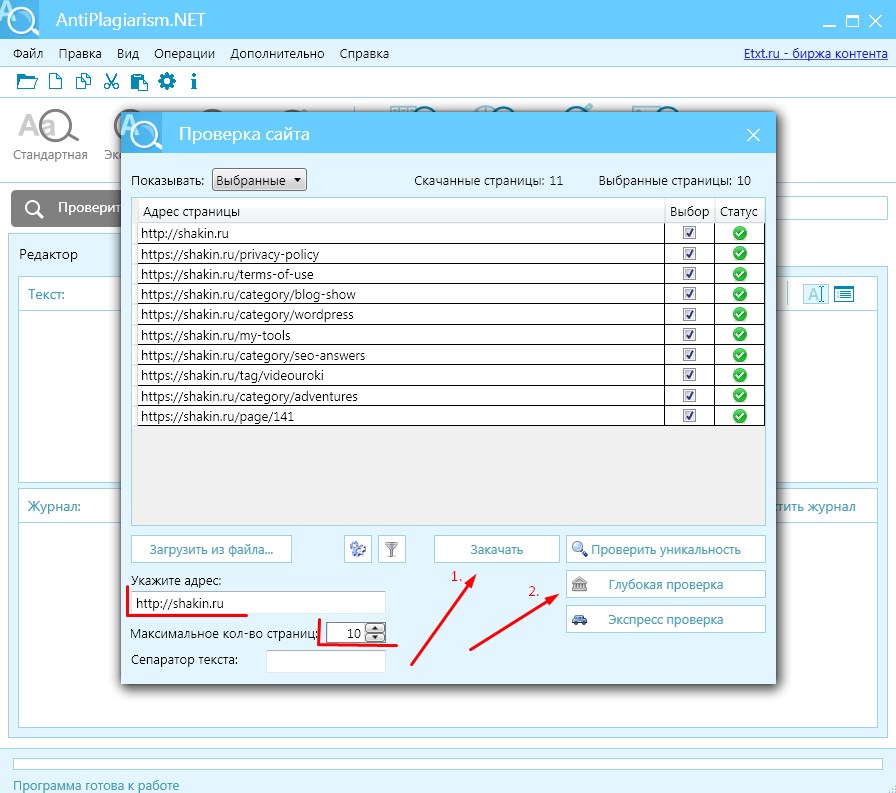This screenshot has width=896, height=793.
Task: Toggle checkbox for shakin.ru/my-tools row
Action: [x=689, y=334]
